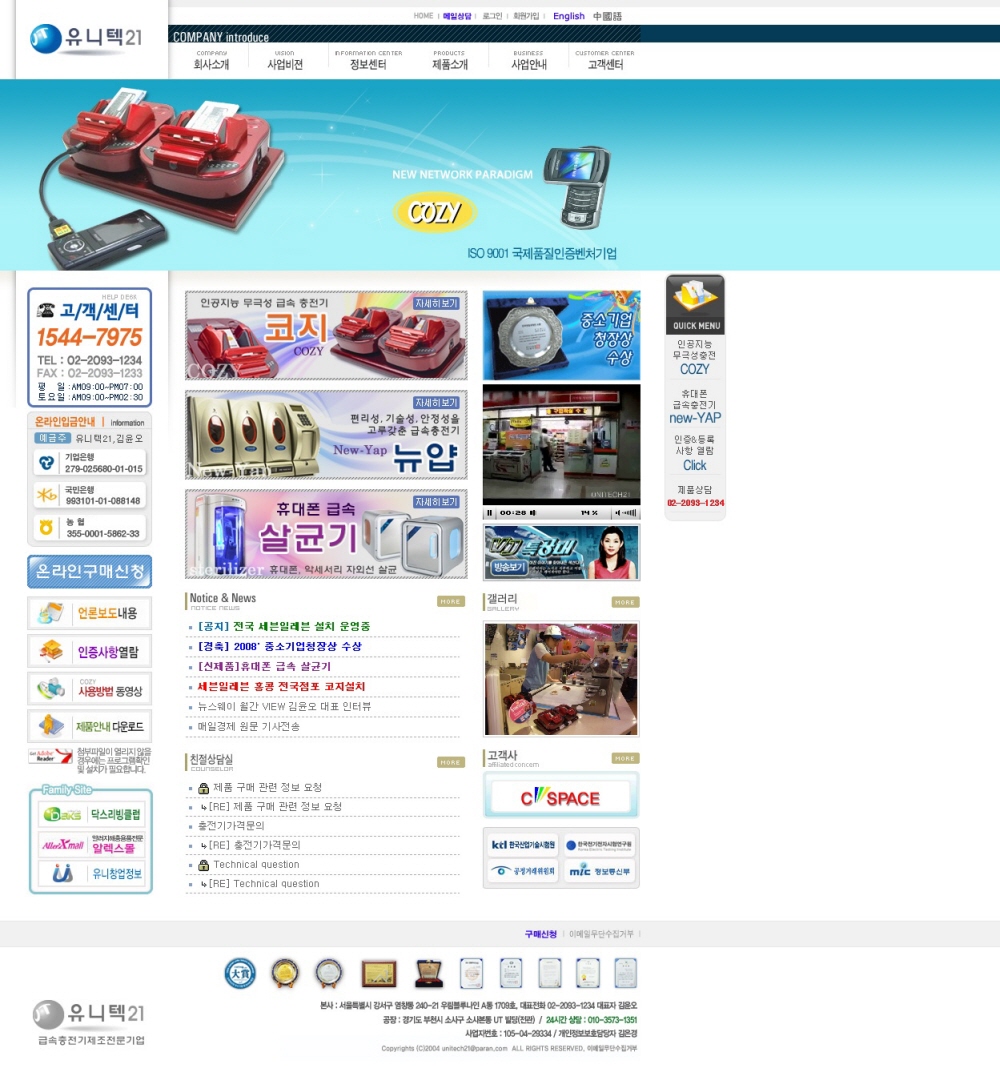The height and width of the screenshot is (1066, 1000).
Task: Expand Notice & News with MORE button
Action: click(451, 601)
